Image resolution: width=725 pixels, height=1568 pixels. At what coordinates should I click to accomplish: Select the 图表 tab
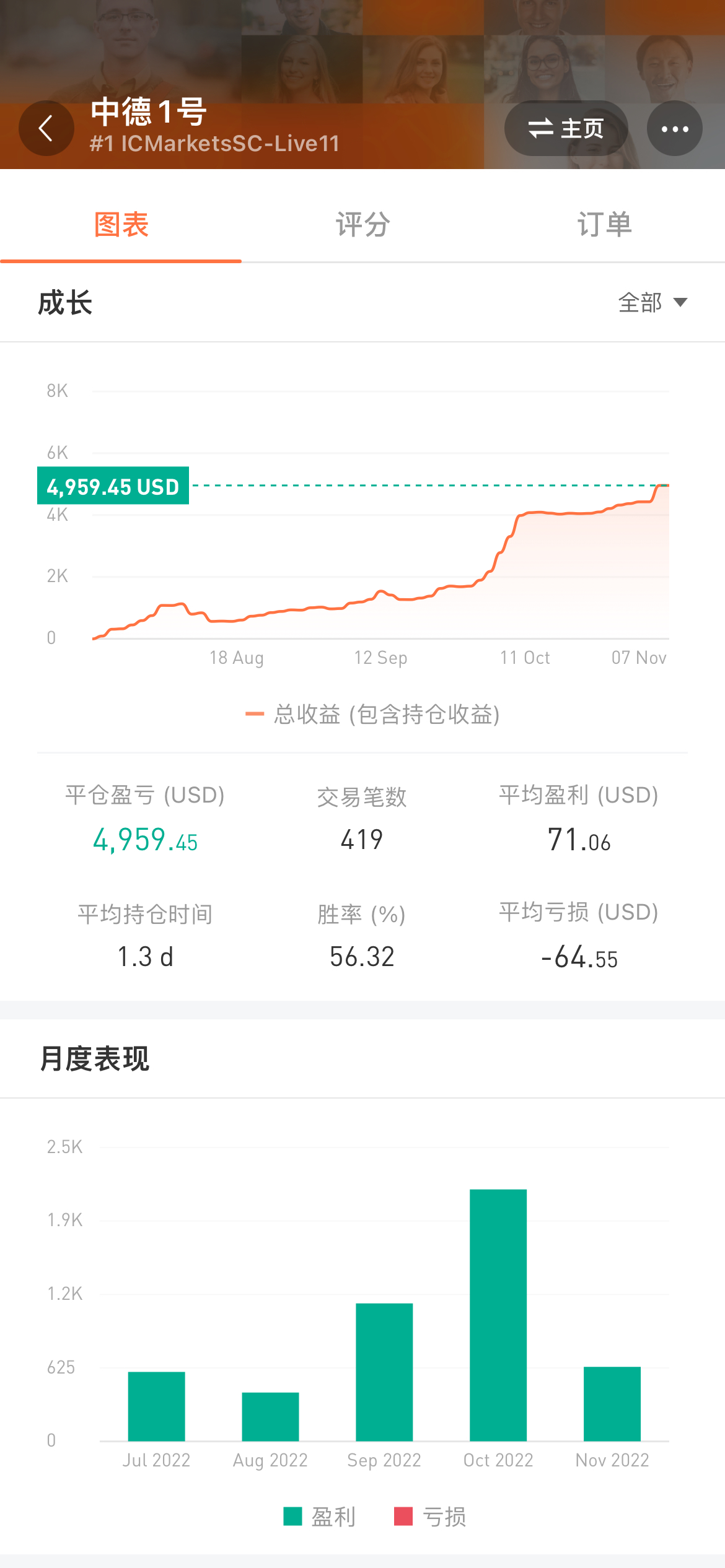coord(121,224)
